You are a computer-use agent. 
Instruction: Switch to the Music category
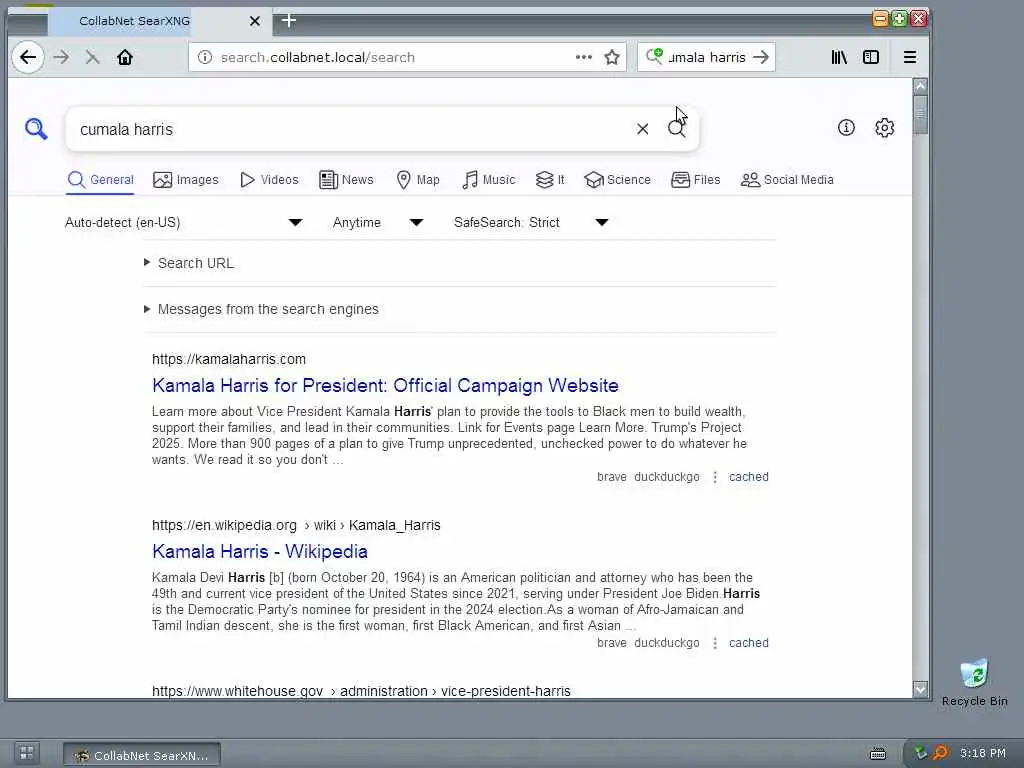(x=488, y=180)
